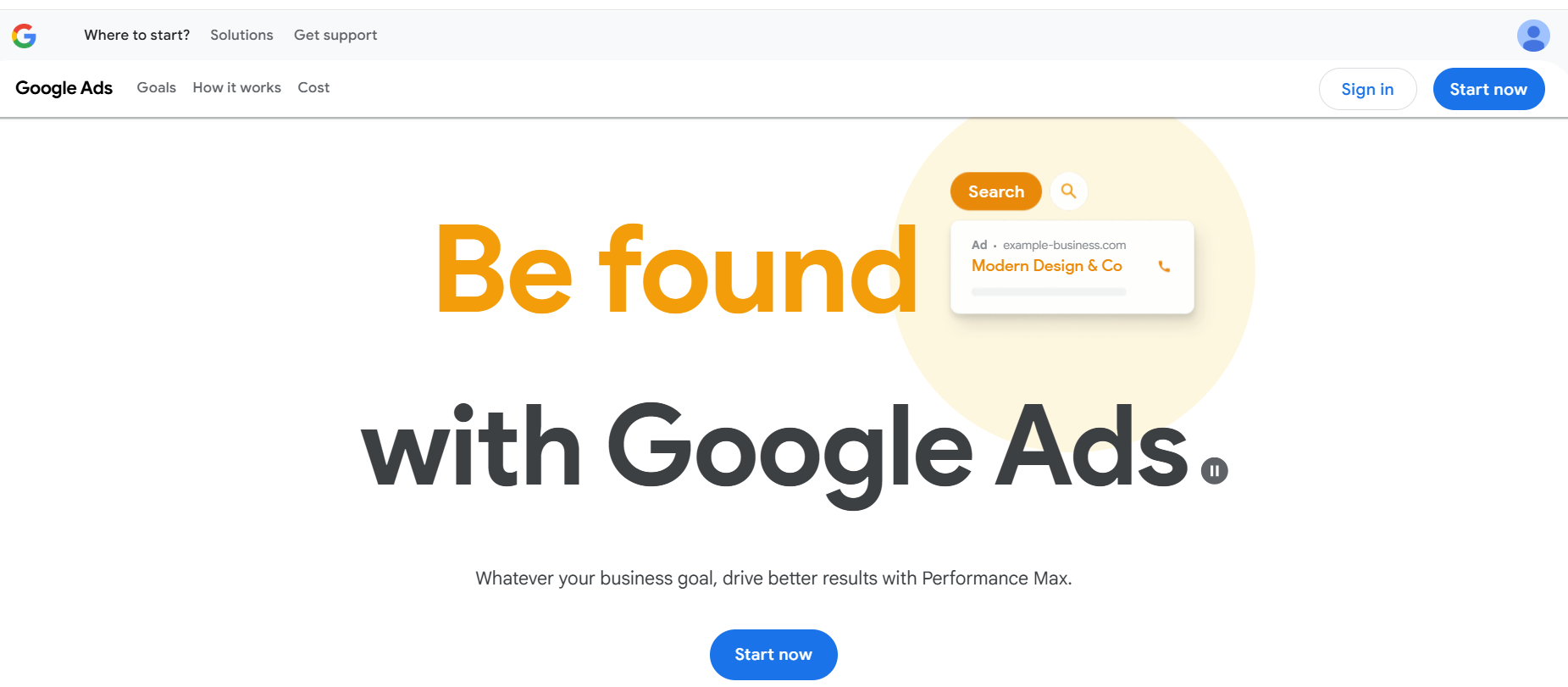Click the sample ad preview card

(1072, 268)
